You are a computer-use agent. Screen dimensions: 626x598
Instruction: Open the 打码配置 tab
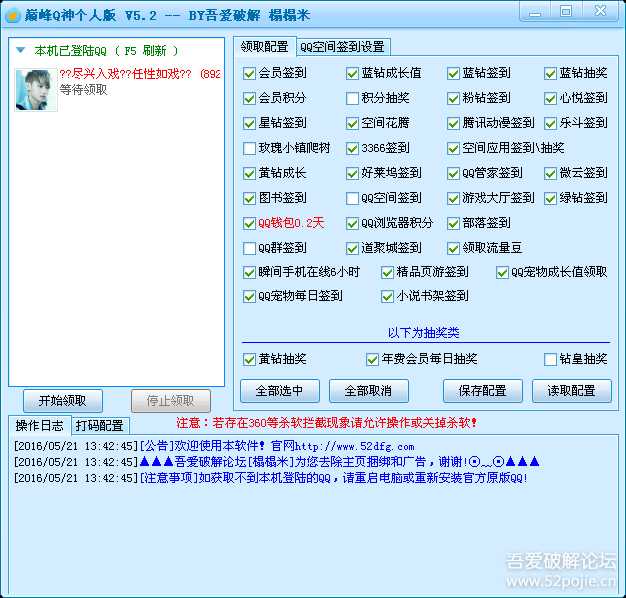pyautogui.click(x=100, y=426)
